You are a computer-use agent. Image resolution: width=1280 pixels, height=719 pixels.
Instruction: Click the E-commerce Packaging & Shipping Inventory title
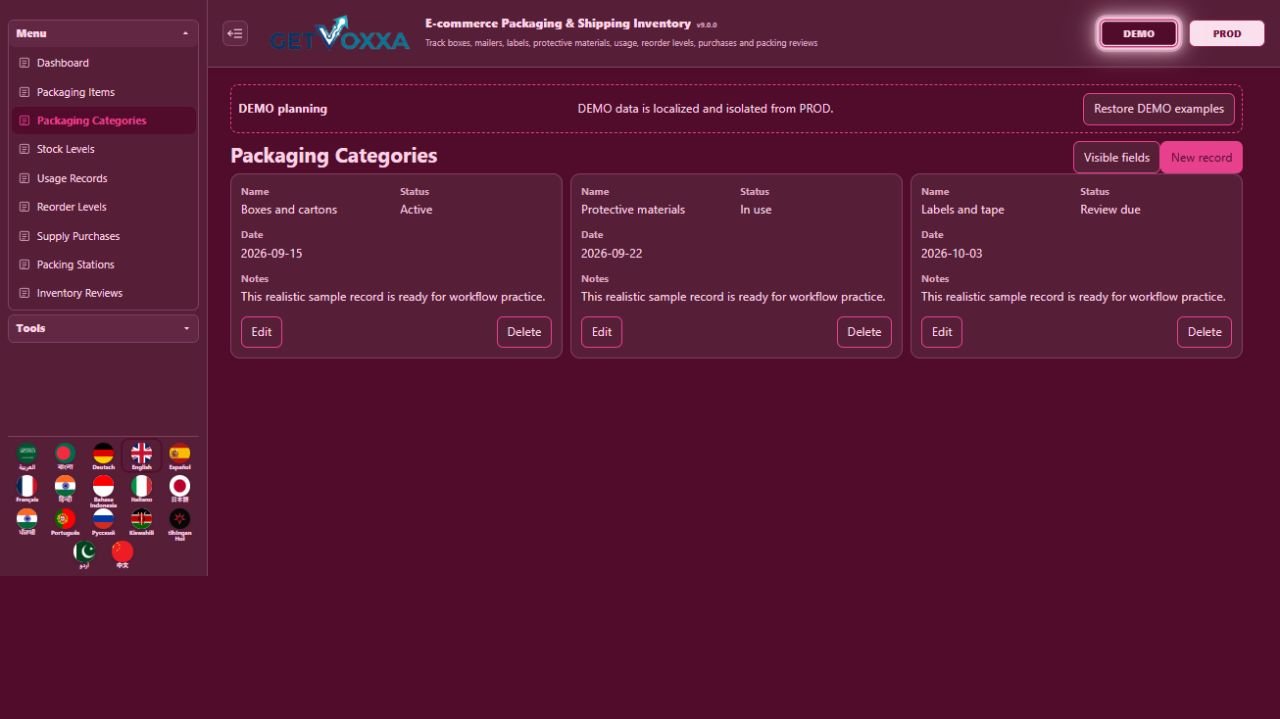coord(557,23)
